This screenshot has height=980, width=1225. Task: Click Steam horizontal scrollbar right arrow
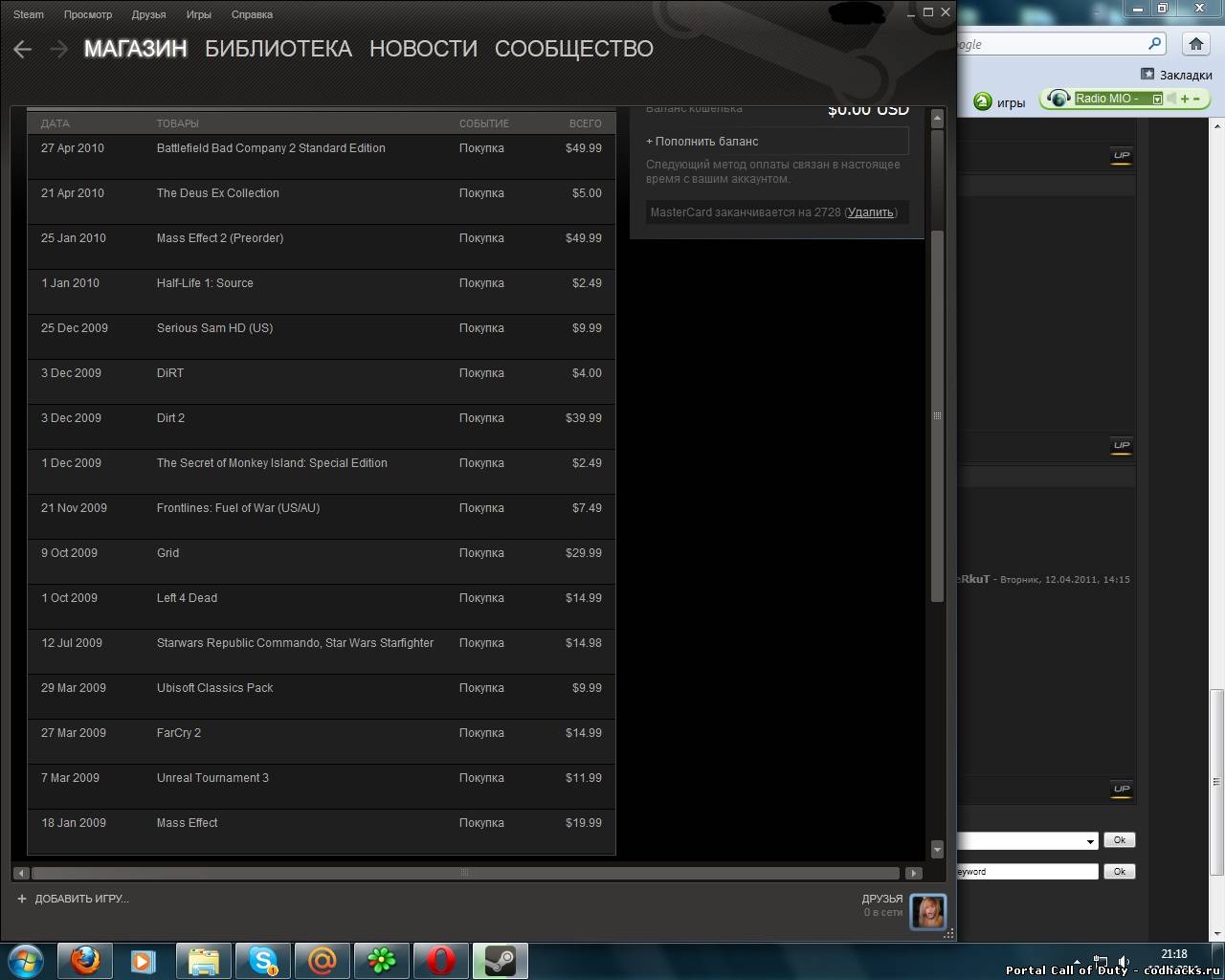[x=913, y=873]
